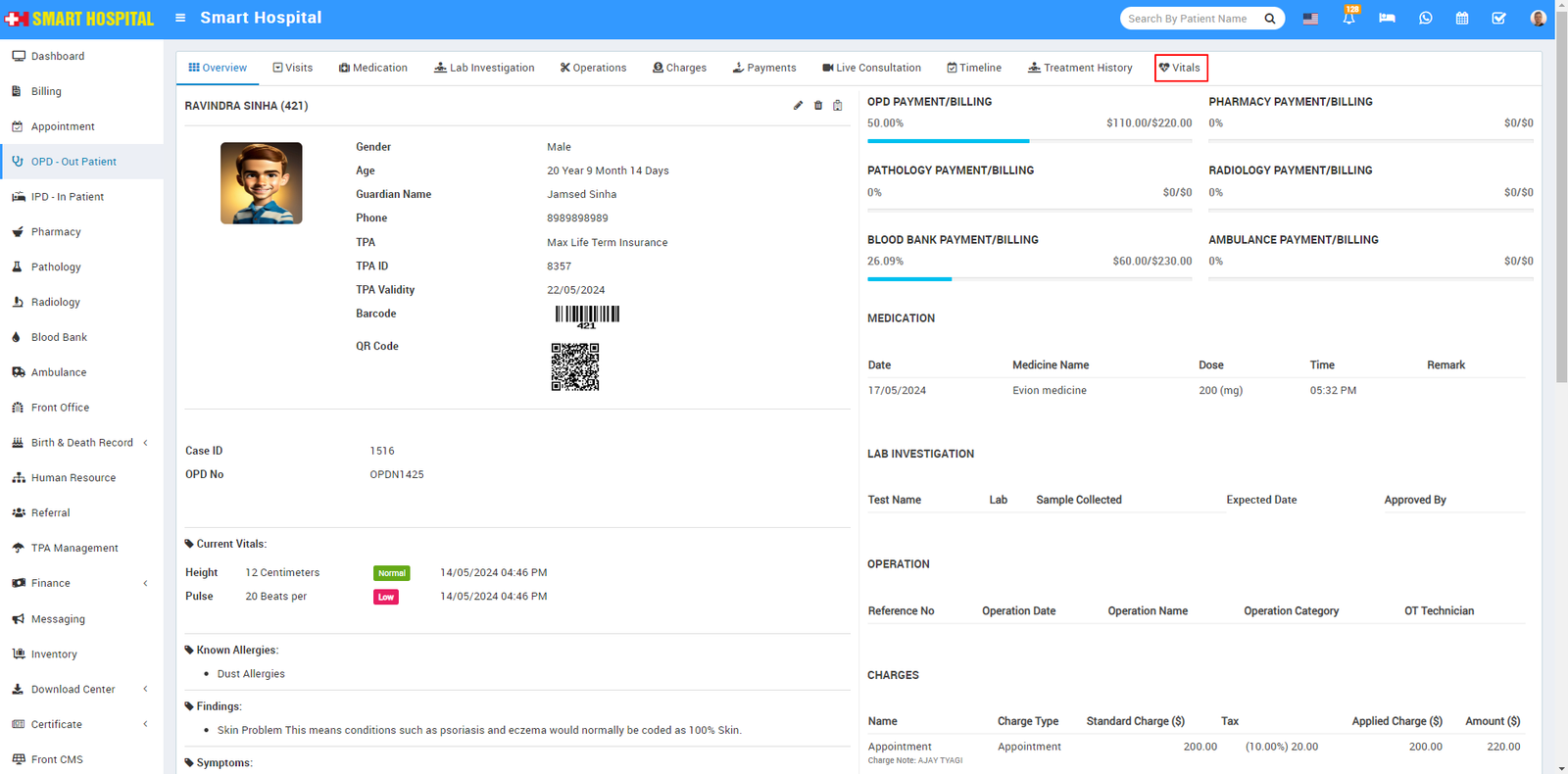The height and width of the screenshot is (774, 1568).
Task: Open the WhatsApp chat icon
Action: pos(1425,19)
